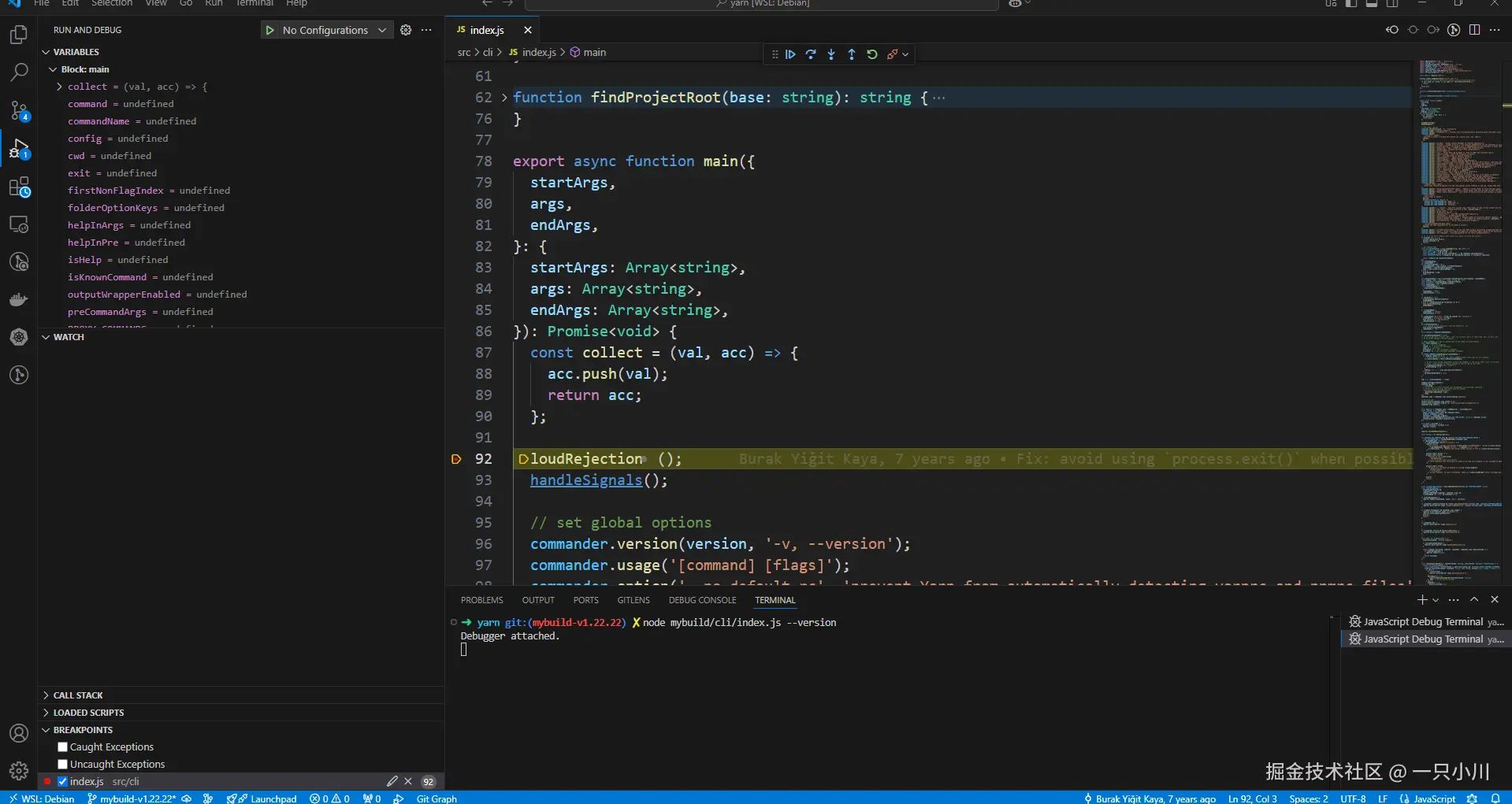Image resolution: width=1512 pixels, height=804 pixels.
Task: Click the Step Out debug arrow
Action: 852,54
